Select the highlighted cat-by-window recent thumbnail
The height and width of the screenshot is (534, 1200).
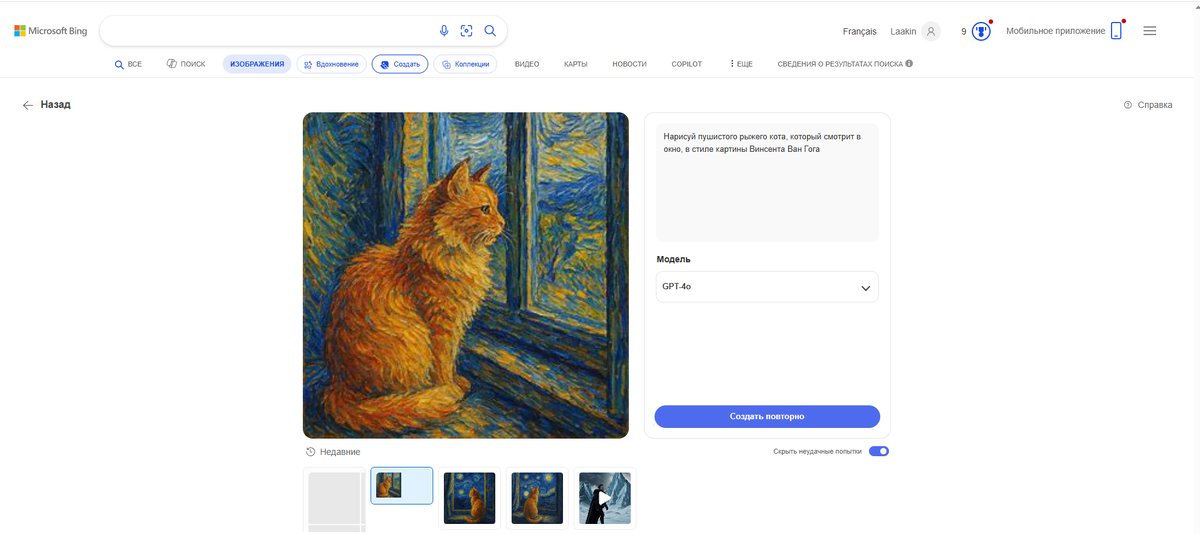tap(402, 486)
